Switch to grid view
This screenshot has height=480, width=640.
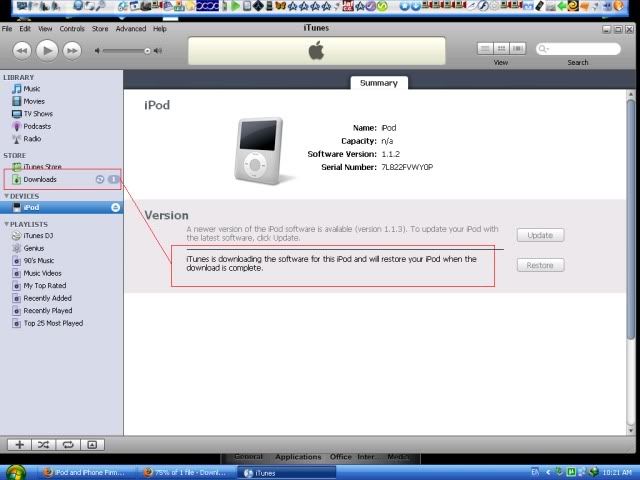click(x=501, y=48)
